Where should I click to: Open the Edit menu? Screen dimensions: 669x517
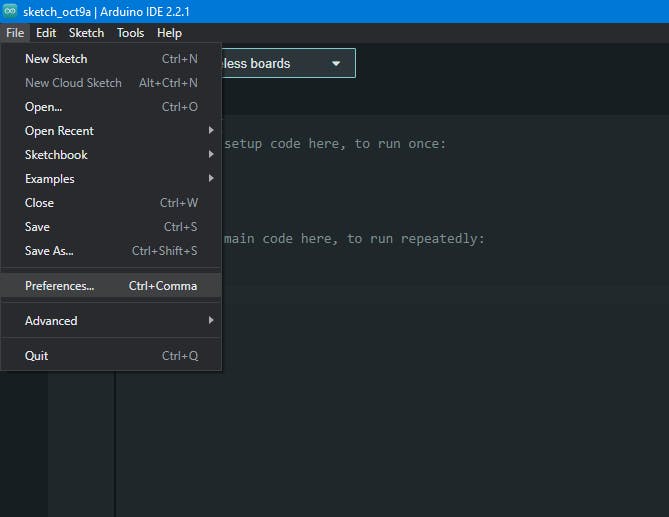(46, 33)
